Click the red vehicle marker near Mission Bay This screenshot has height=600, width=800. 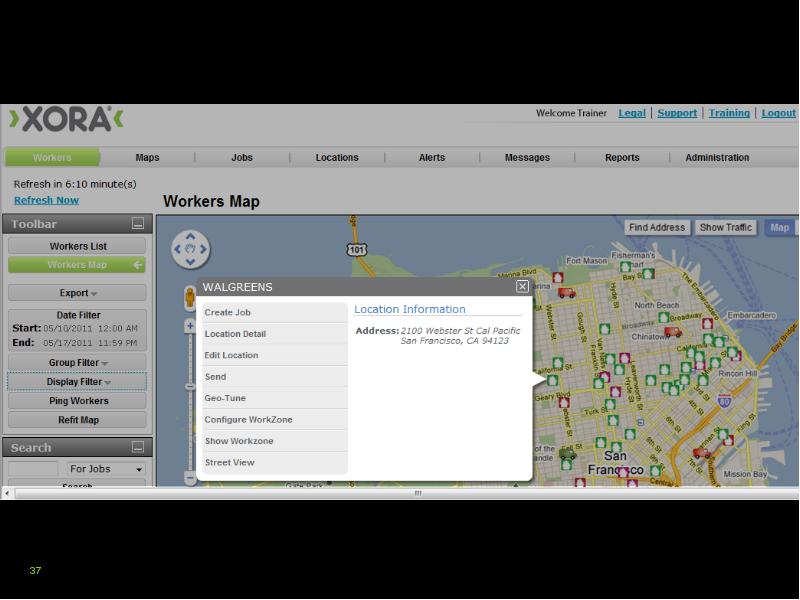702,453
